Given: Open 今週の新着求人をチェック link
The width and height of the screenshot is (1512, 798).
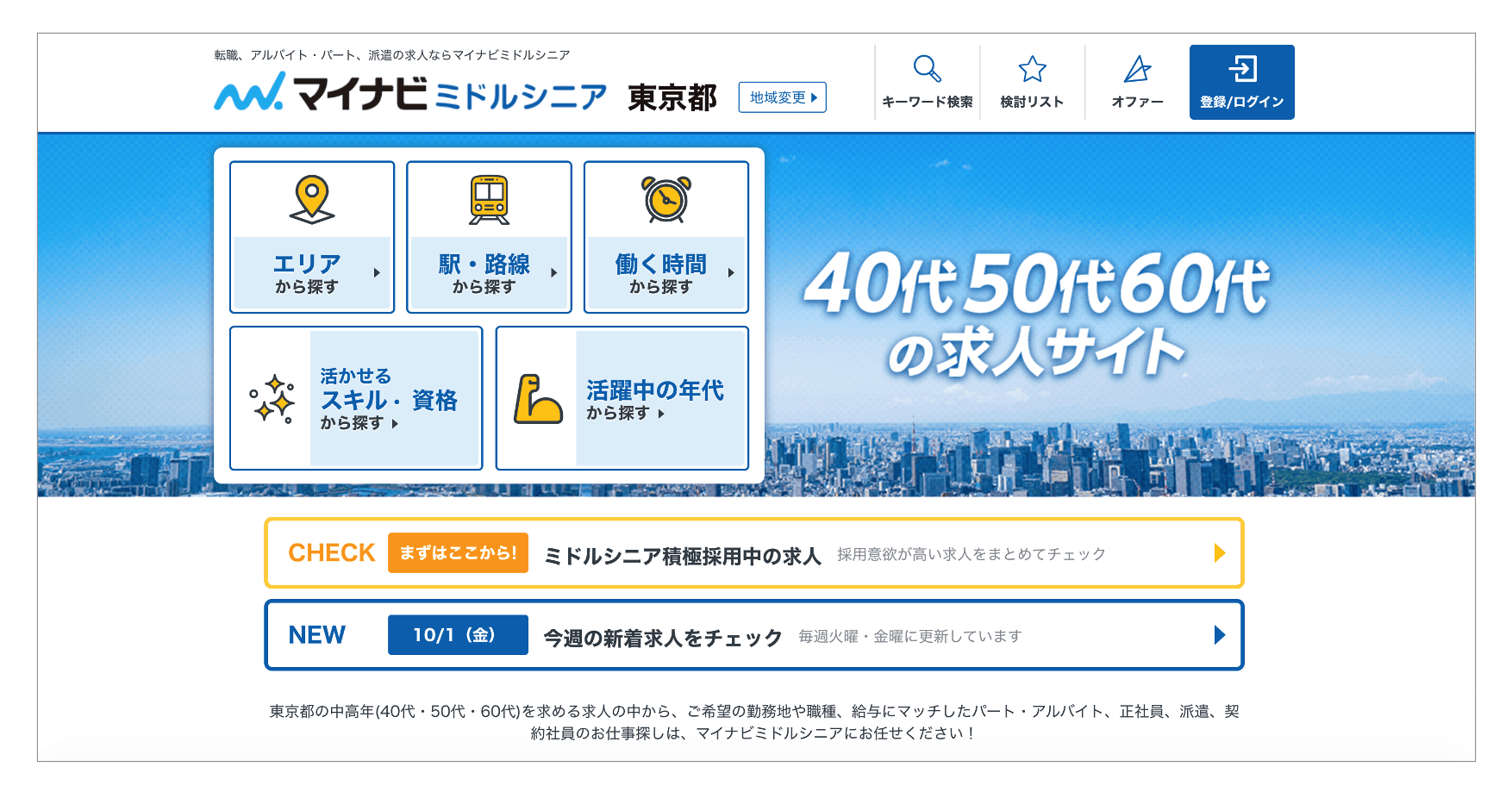Looking at the screenshot, I should [663, 638].
